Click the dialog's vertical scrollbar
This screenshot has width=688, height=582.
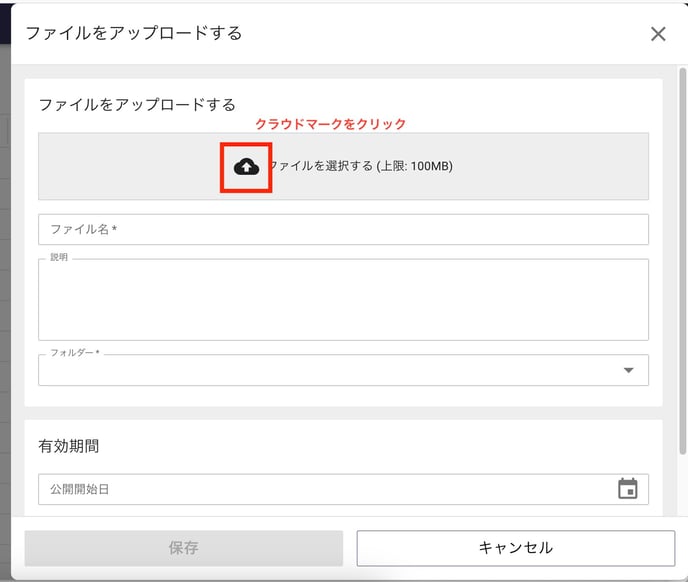click(x=682, y=261)
